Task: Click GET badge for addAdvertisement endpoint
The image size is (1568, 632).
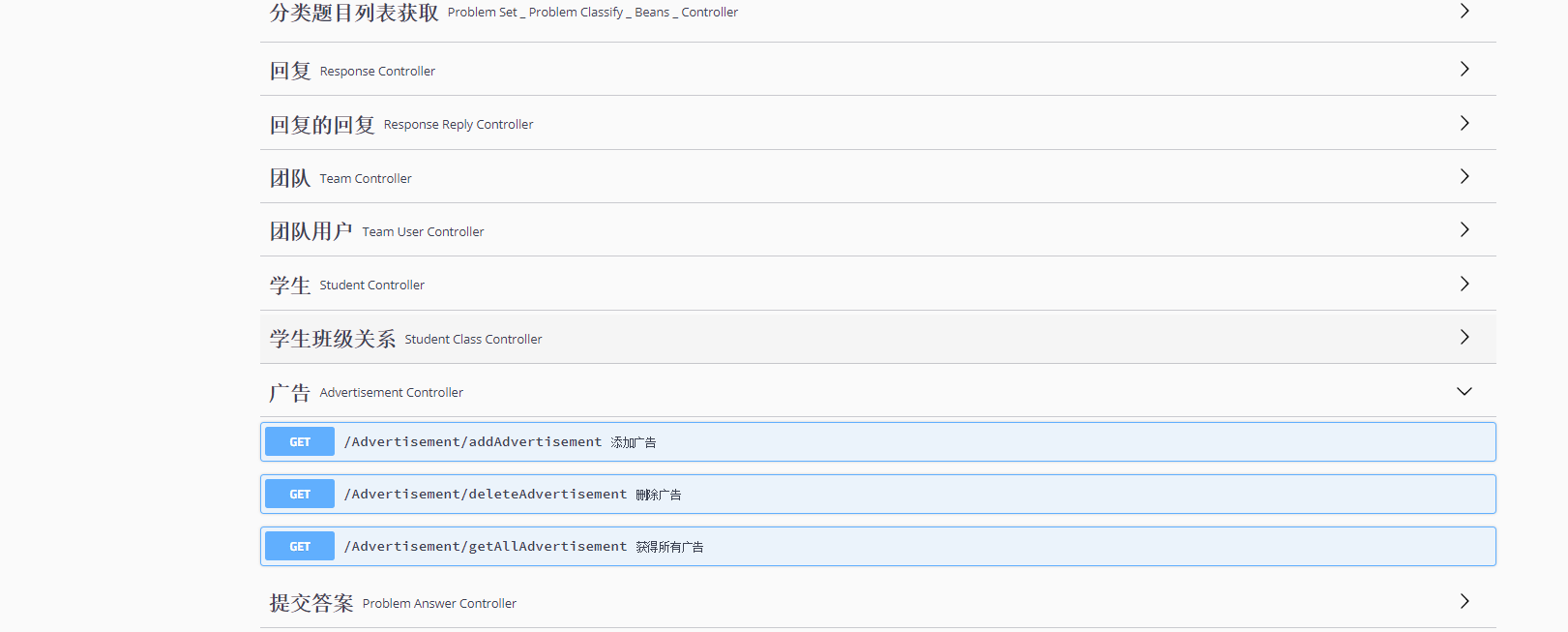Action: tap(300, 441)
